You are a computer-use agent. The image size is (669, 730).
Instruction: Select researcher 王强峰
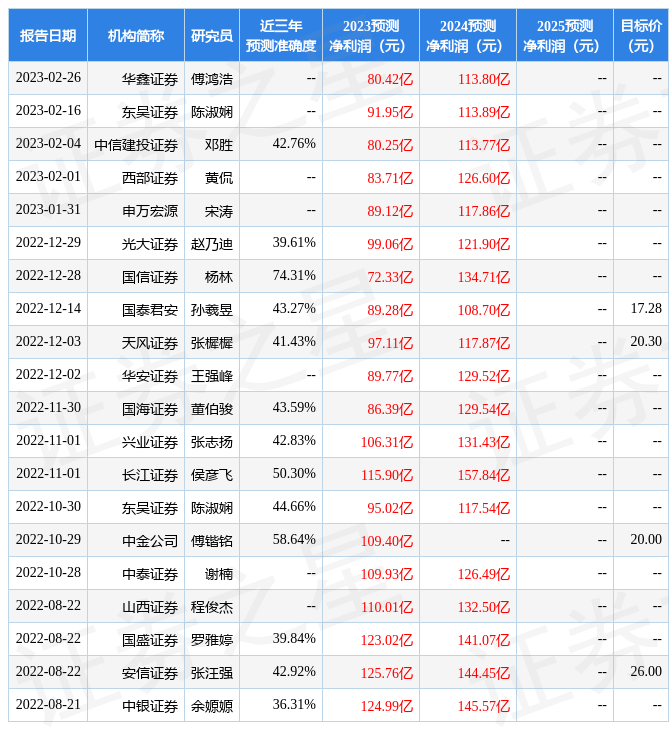(212, 376)
